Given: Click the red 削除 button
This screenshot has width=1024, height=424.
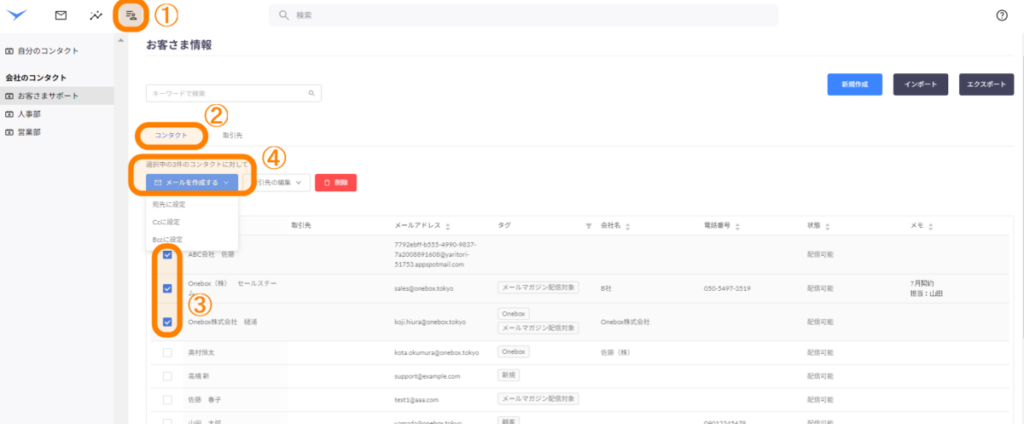Looking at the screenshot, I should pos(335,182).
